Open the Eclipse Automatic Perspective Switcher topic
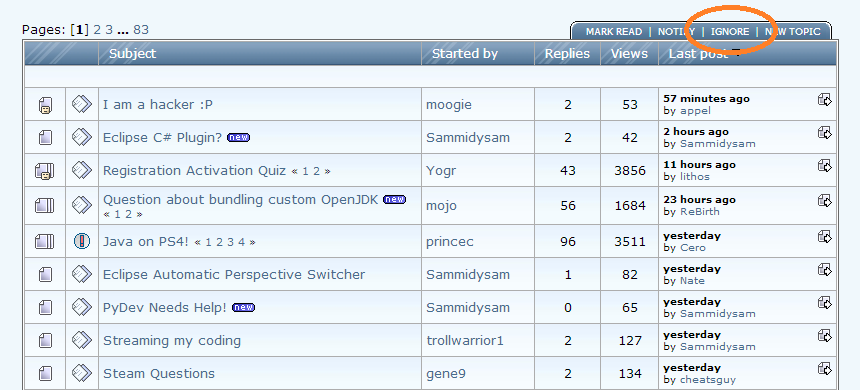This screenshot has height=390, width=860. [x=234, y=274]
